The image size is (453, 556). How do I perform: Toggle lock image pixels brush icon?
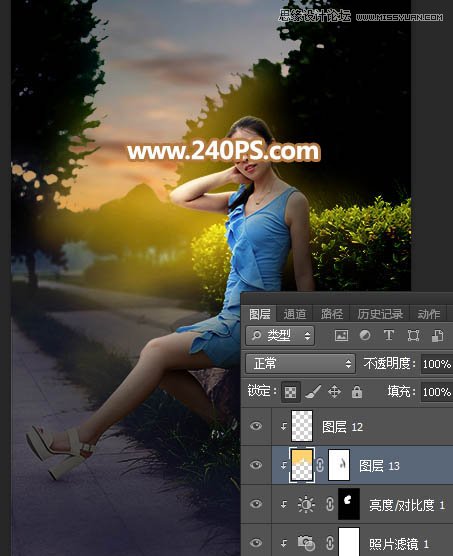(313, 392)
